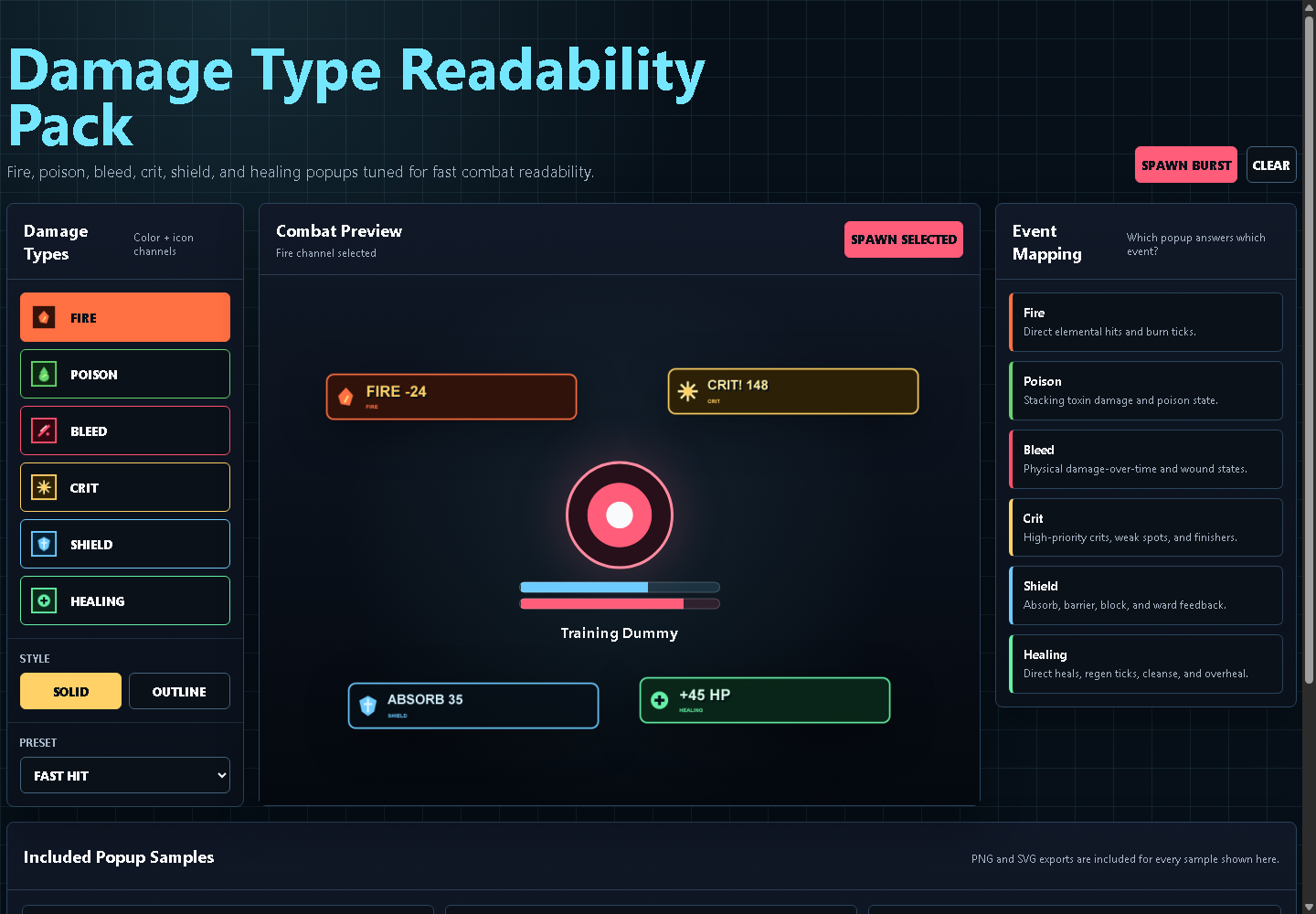
Task: Click the Included Popup Samples heading
Action: (x=119, y=856)
